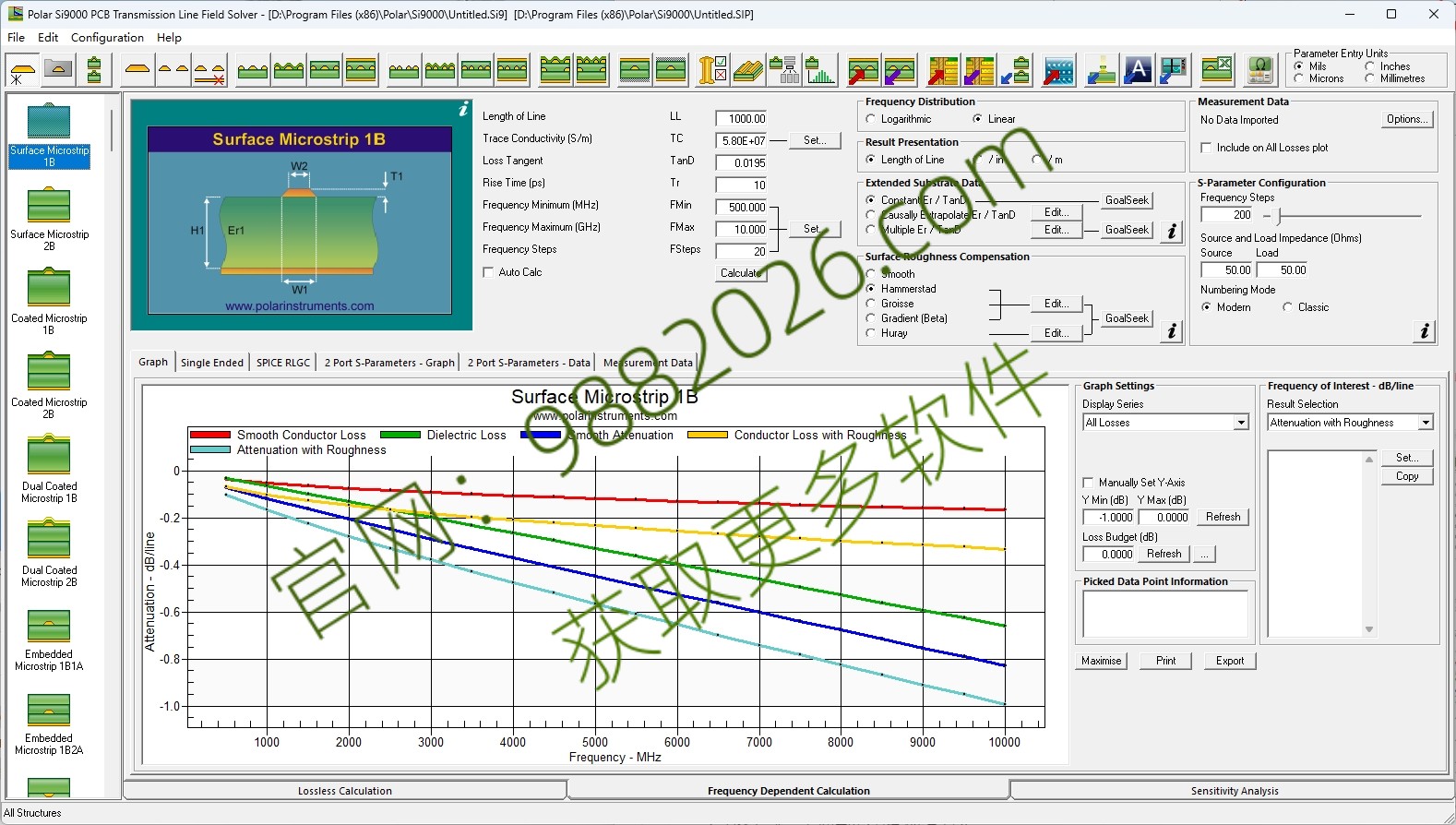Select Coated Microstrip 1B structure

50,302
